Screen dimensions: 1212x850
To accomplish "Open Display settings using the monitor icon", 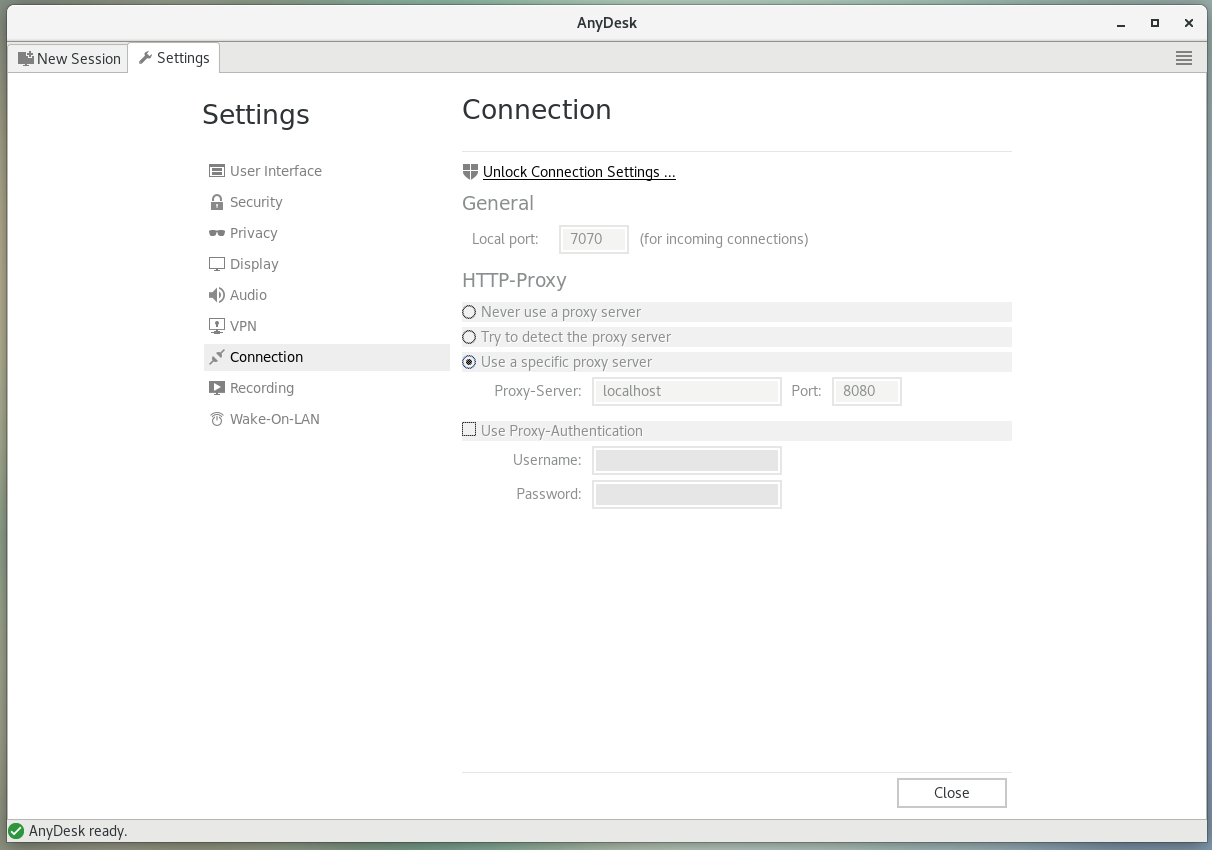I will click(216, 263).
